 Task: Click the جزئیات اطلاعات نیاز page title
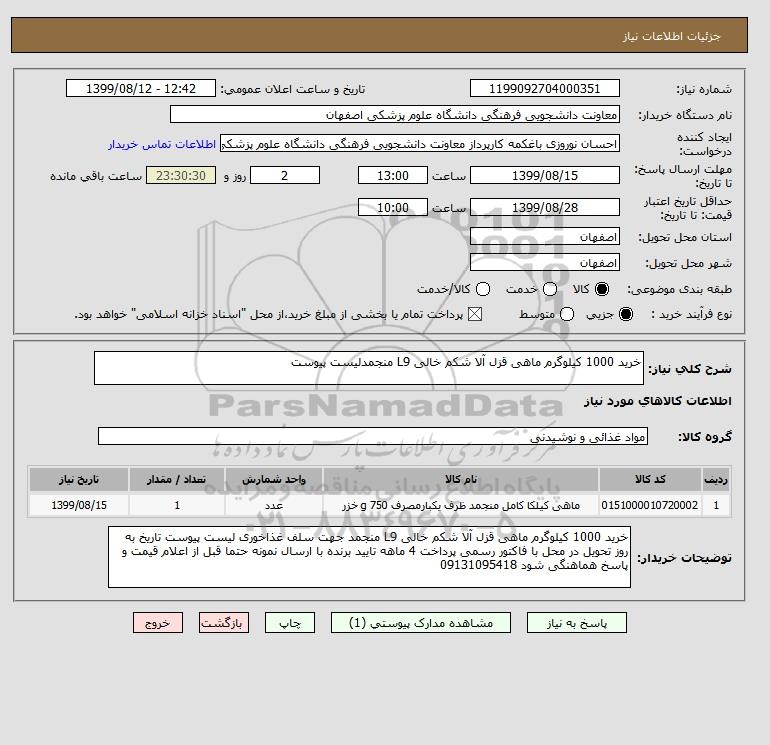pos(671,36)
